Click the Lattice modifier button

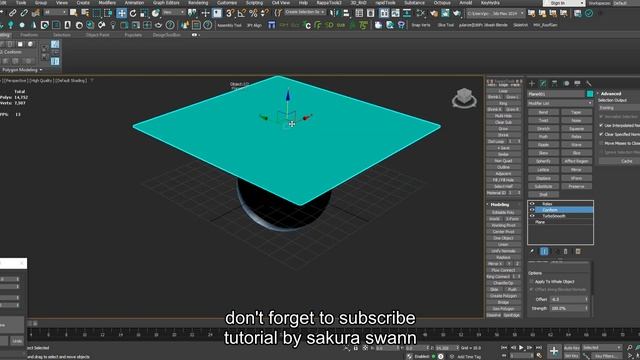point(543,169)
